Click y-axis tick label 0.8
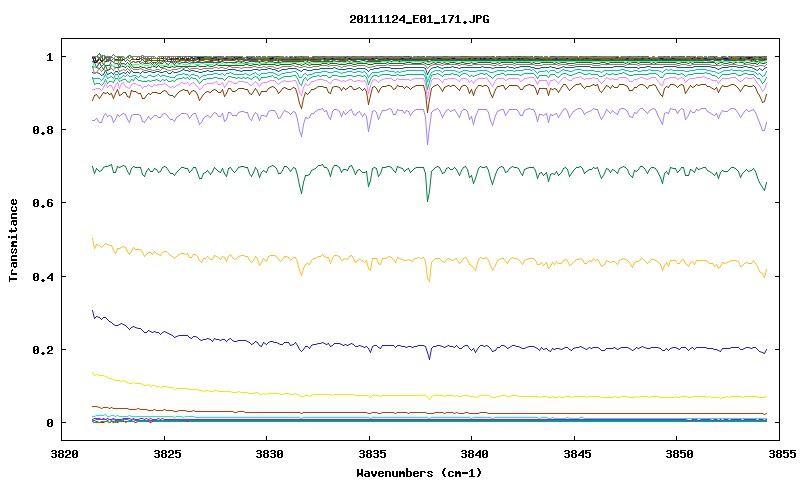Image resolution: width=800 pixels, height=480 pixels. coord(43,130)
